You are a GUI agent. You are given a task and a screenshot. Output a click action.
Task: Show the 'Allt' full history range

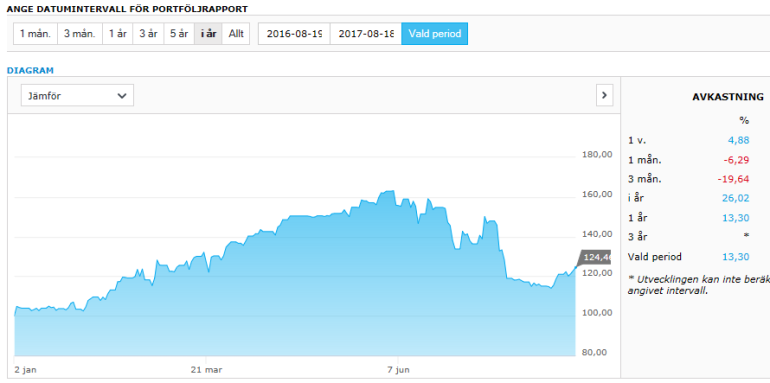point(236,34)
